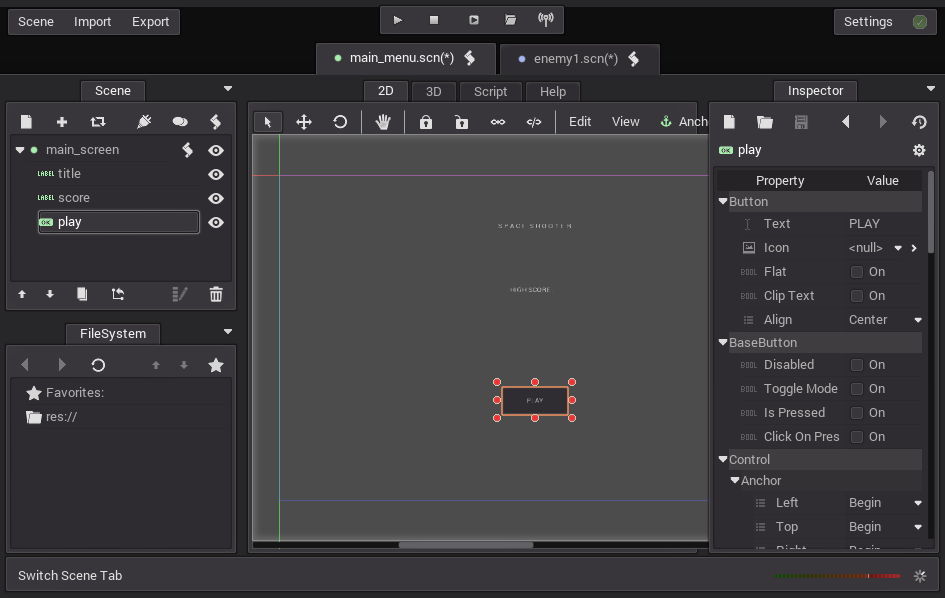Choose the Select mode arrow tool
The height and width of the screenshot is (598, 945).
pyautogui.click(x=268, y=122)
